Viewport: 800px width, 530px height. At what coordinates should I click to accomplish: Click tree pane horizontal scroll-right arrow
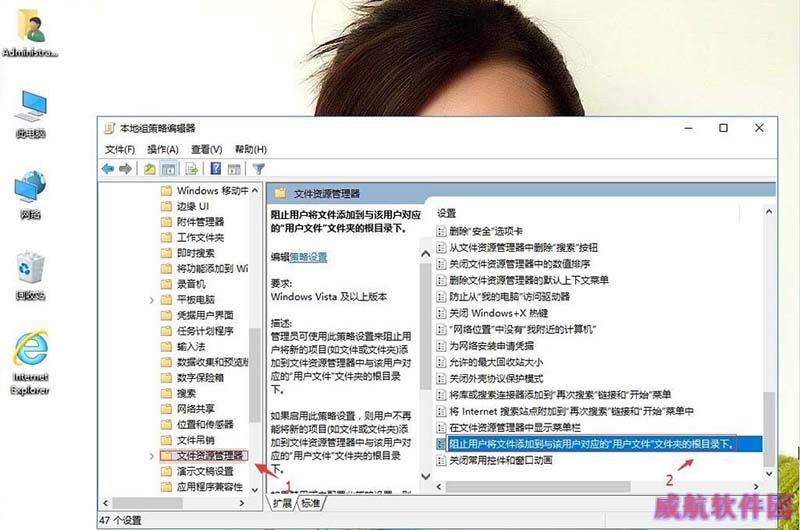(242, 503)
